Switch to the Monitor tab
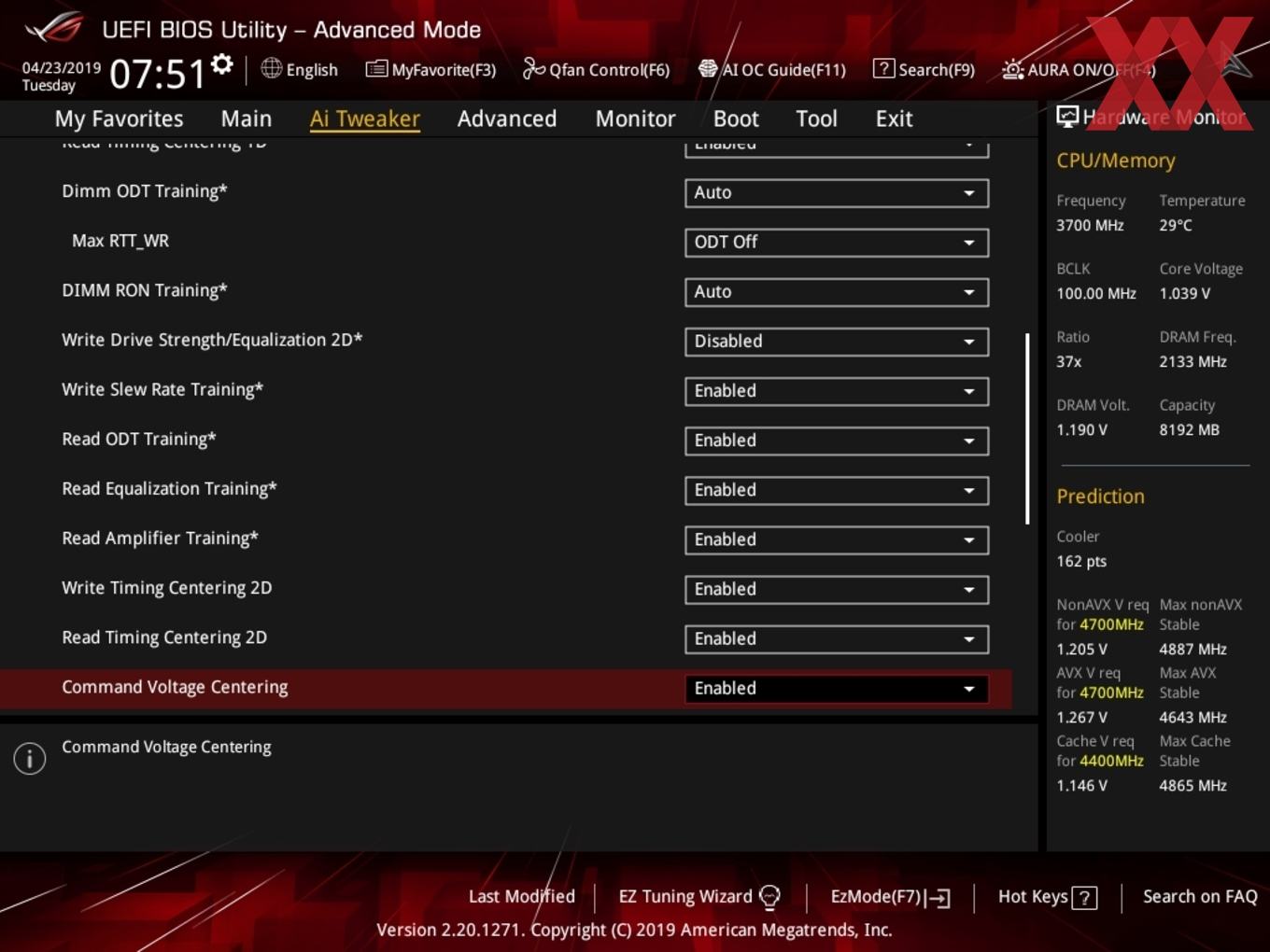 635,119
